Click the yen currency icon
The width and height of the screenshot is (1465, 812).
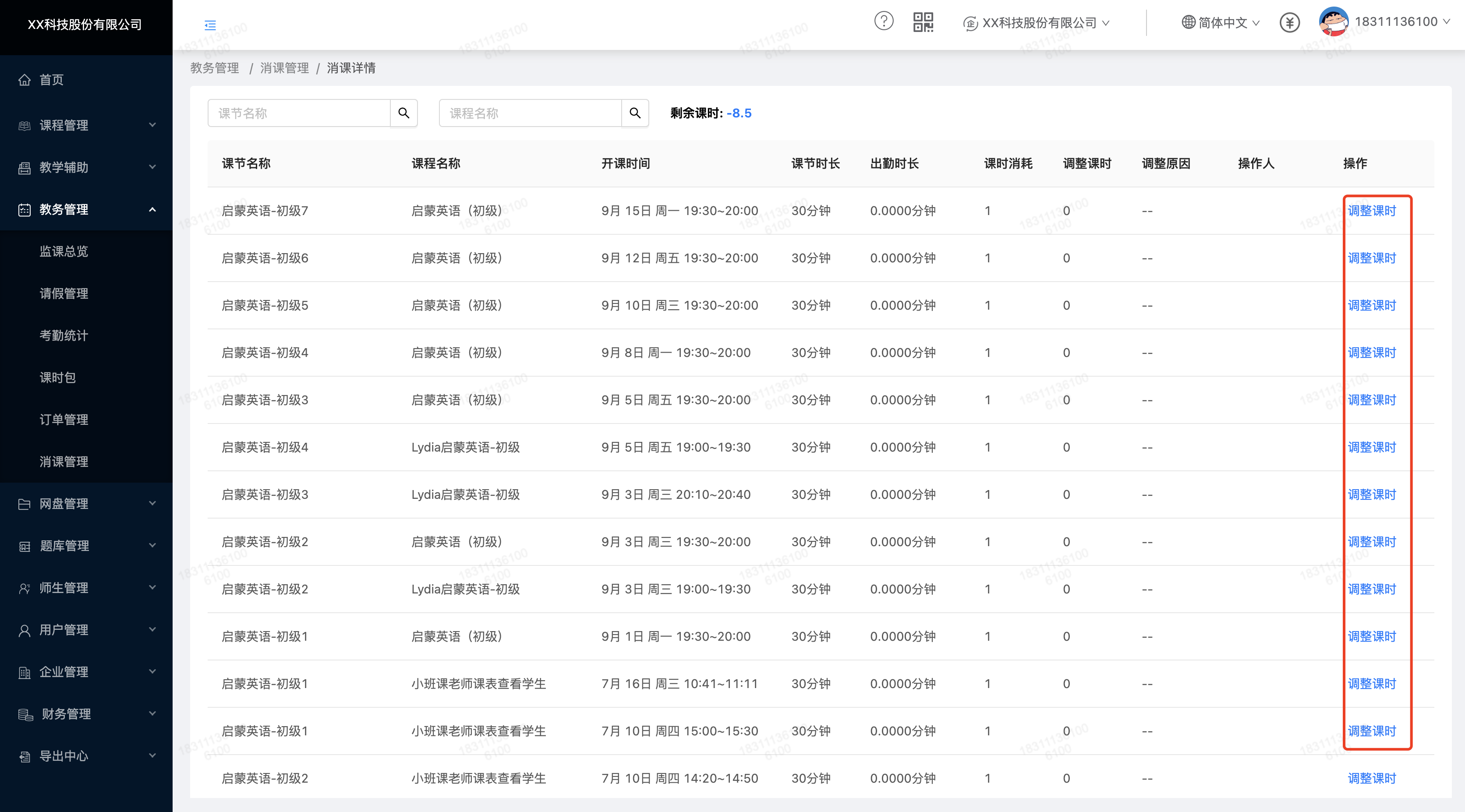pyautogui.click(x=1289, y=23)
